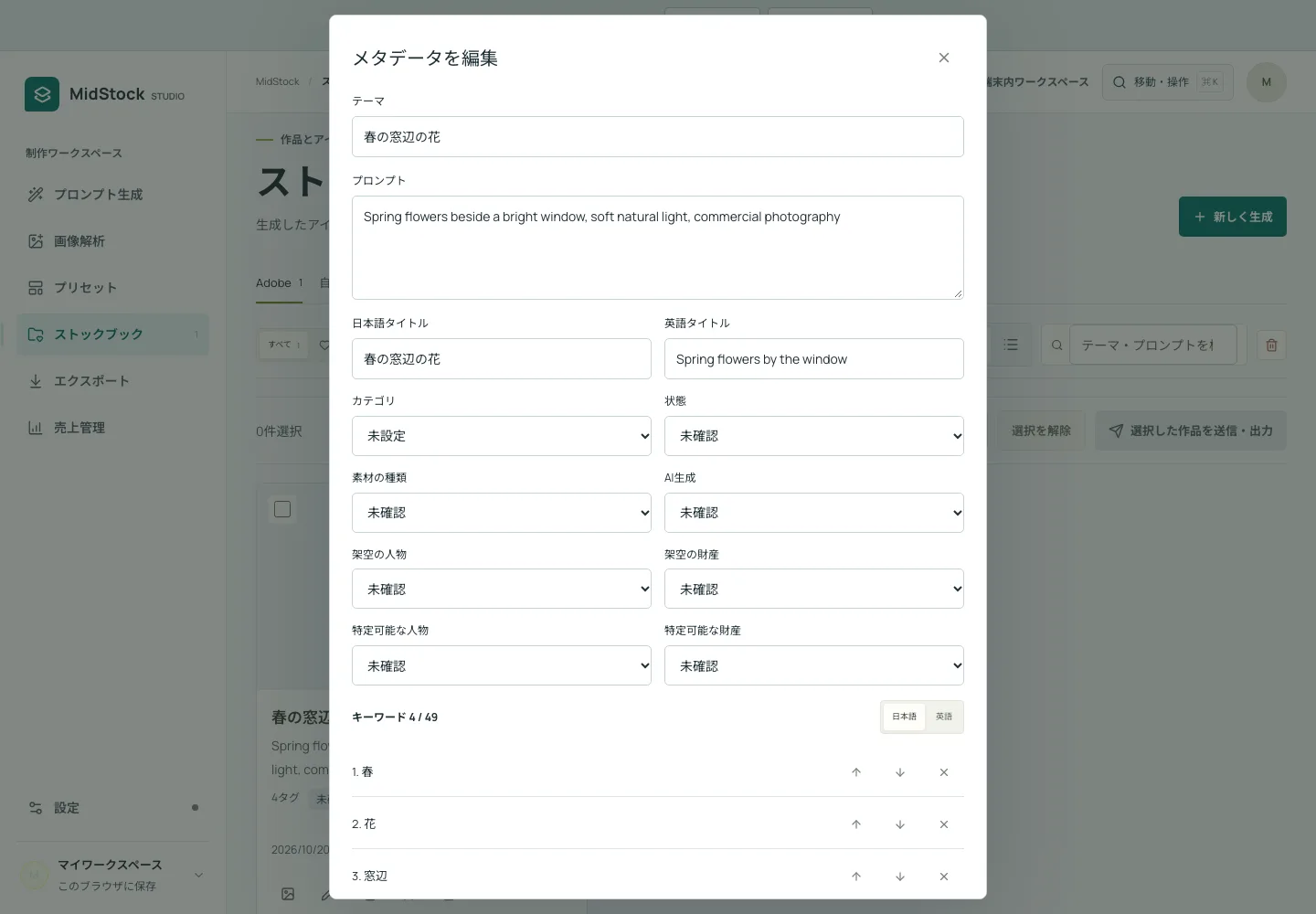
Task: Open エクスポート in sidebar
Action: coord(112,381)
